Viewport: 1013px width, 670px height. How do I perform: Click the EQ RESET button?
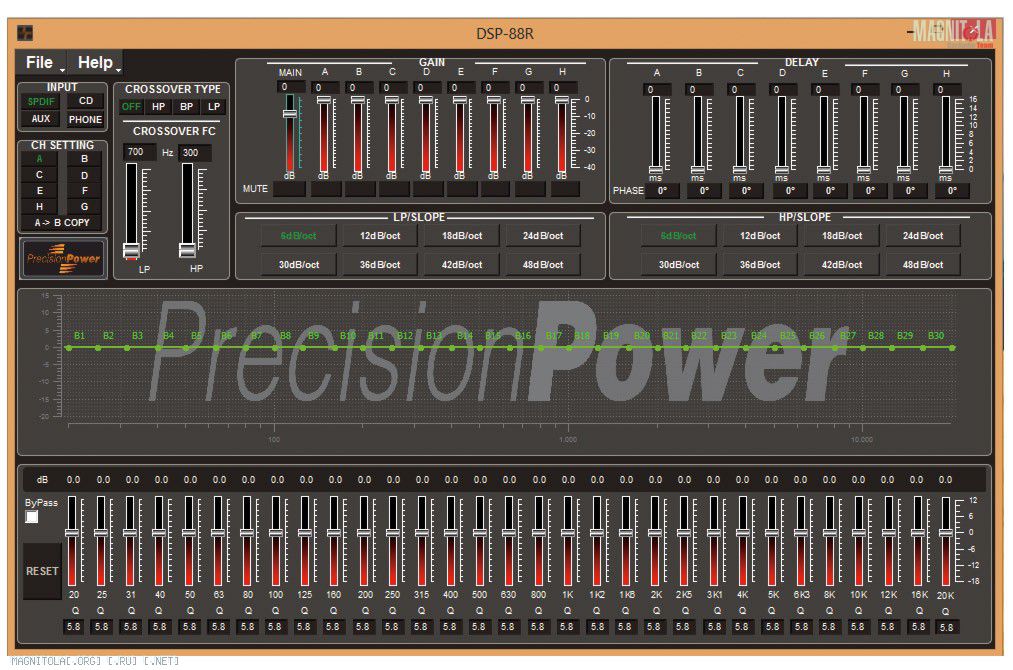click(x=42, y=571)
